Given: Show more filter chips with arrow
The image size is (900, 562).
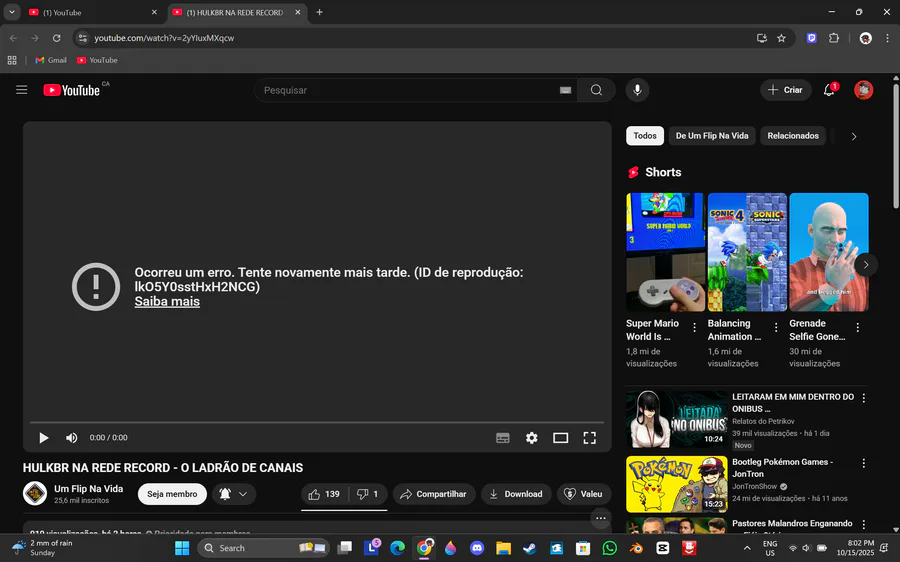Looking at the screenshot, I should click(854, 137).
